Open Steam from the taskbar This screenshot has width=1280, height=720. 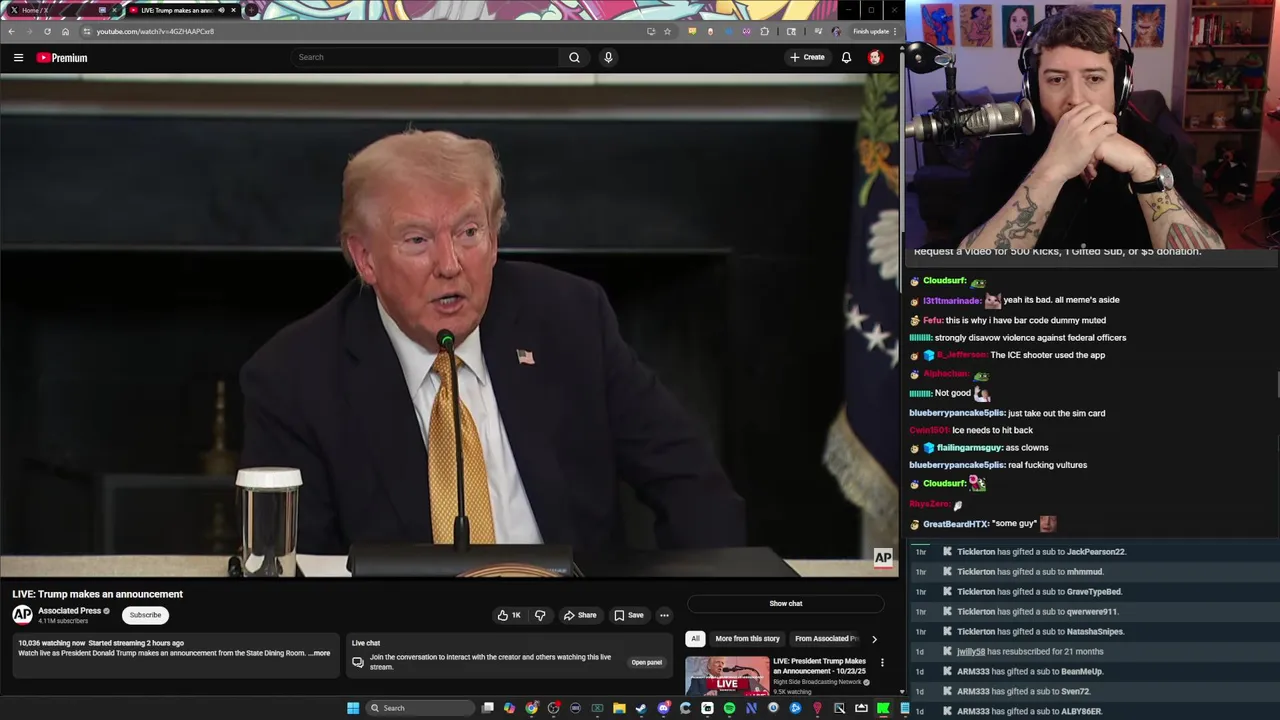tap(641, 708)
